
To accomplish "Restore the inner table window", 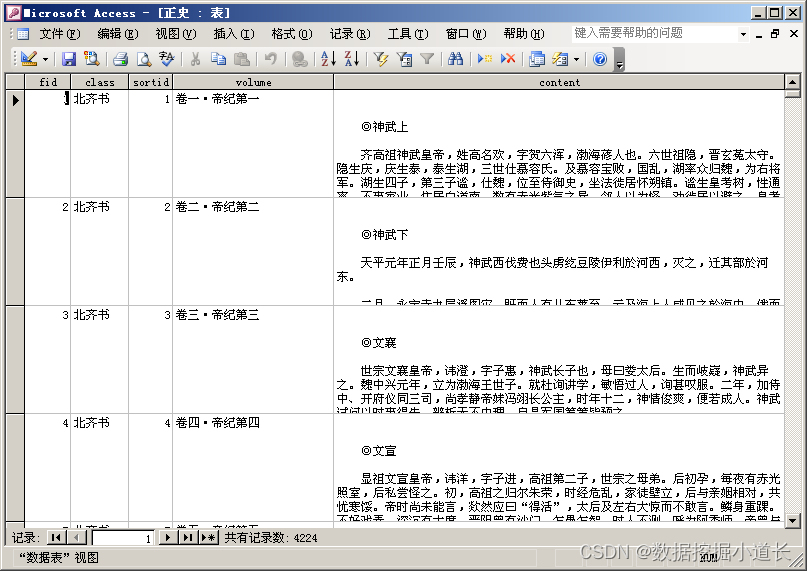I will click(775, 34).
